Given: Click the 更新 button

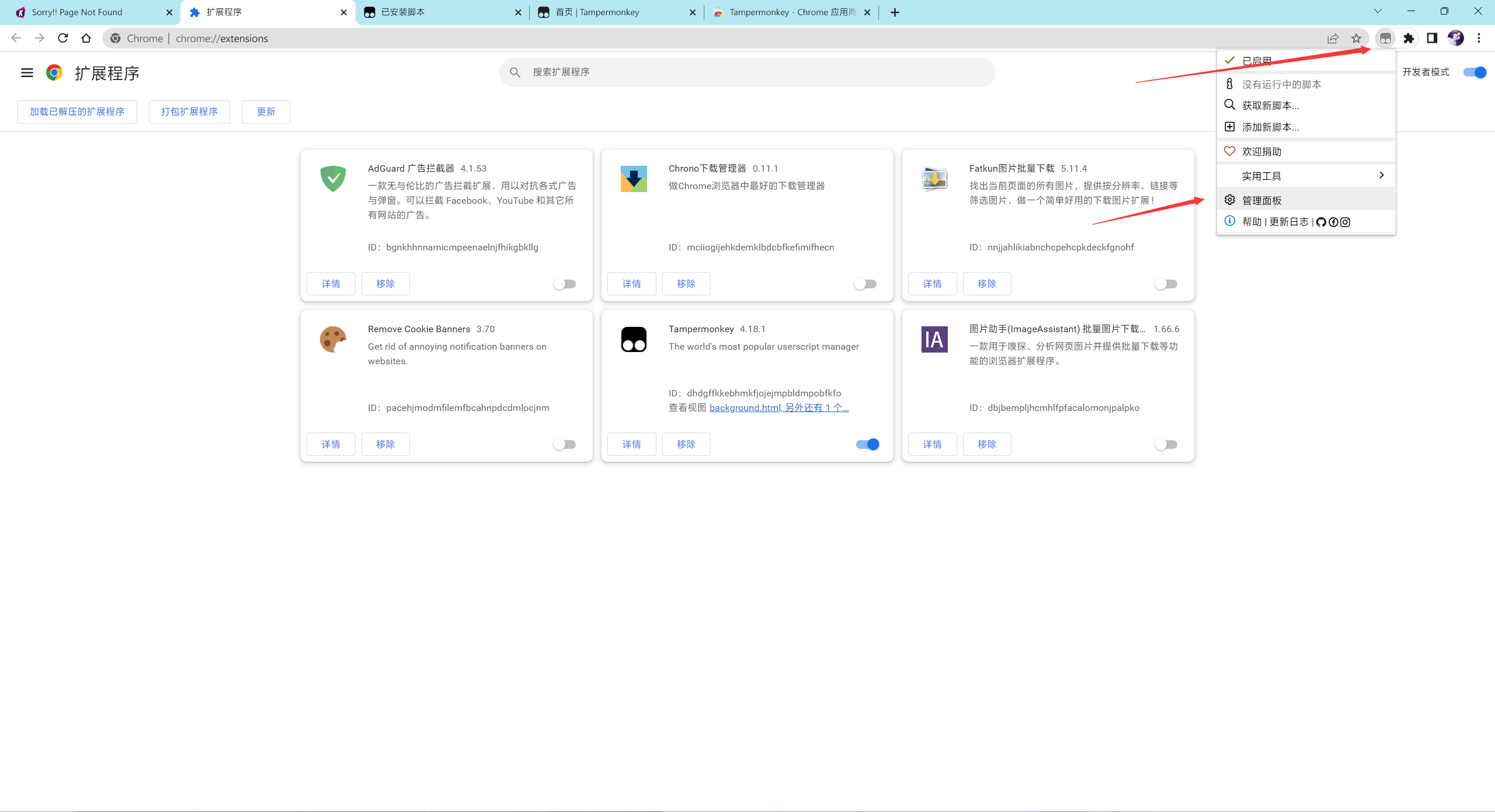Looking at the screenshot, I should tap(266, 111).
